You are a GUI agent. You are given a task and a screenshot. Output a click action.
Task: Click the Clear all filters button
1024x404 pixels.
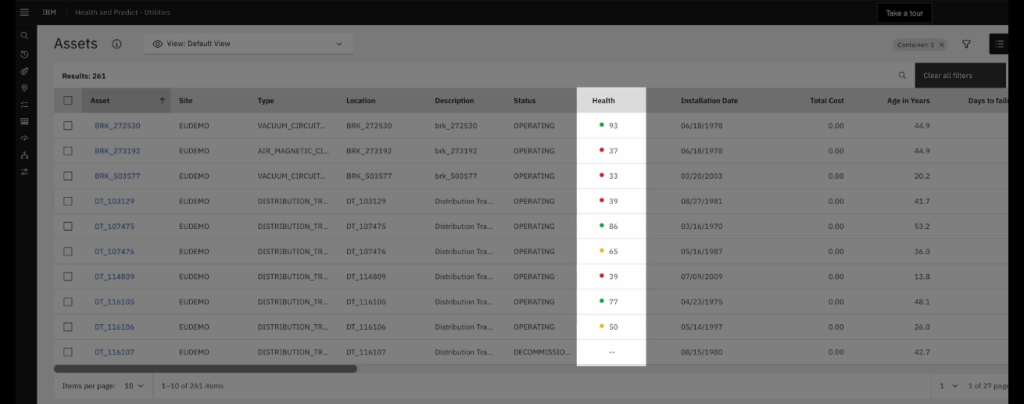point(960,76)
